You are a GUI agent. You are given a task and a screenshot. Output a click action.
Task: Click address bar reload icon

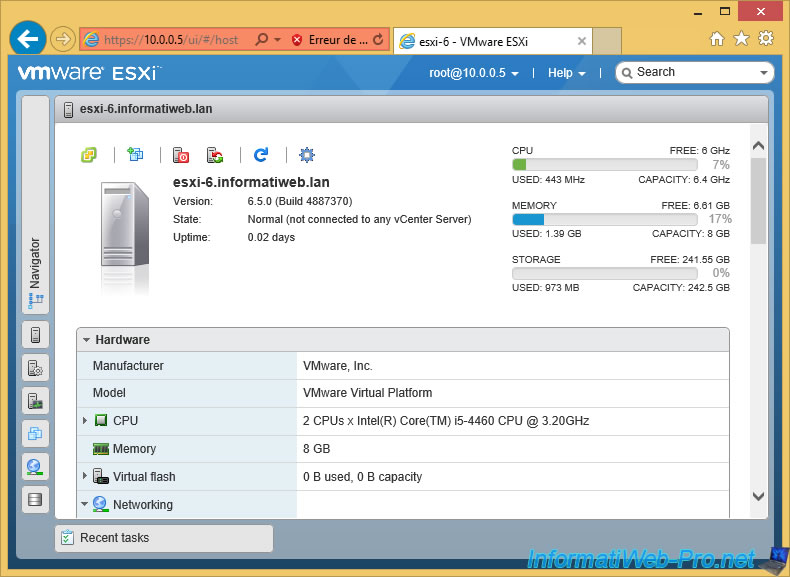(x=378, y=39)
